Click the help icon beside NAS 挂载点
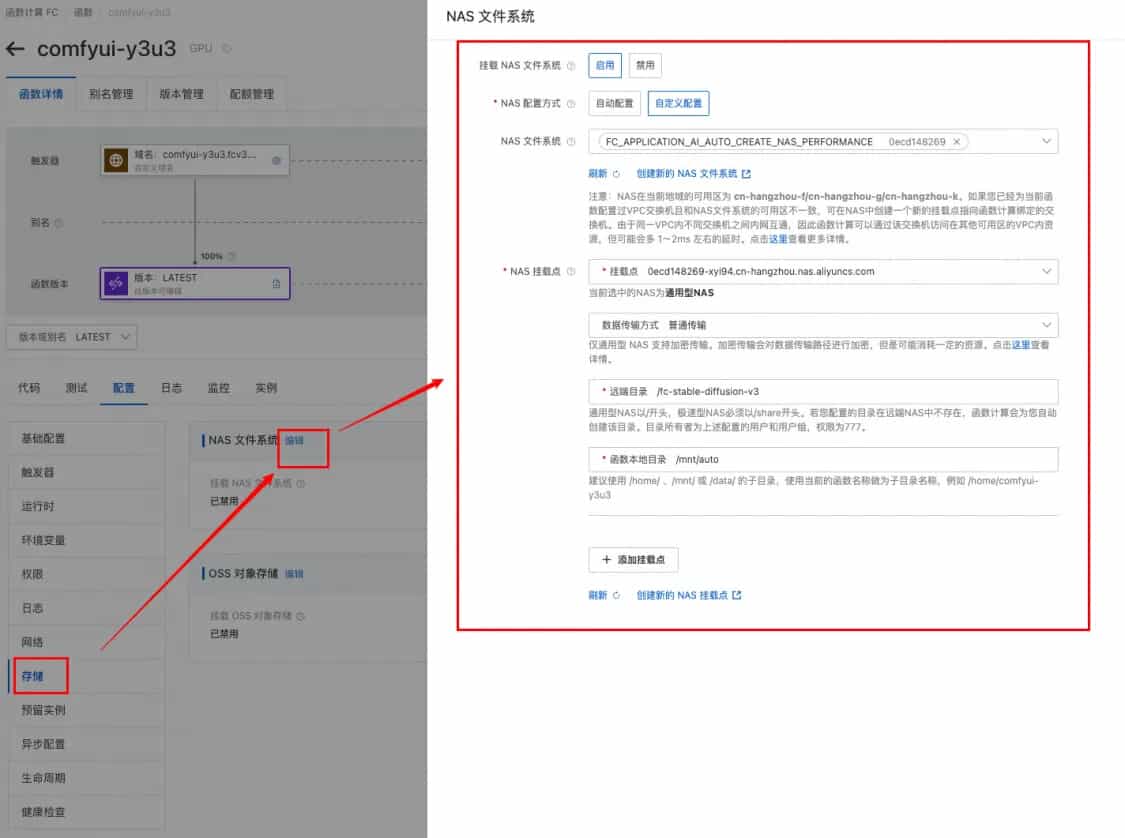This screenshot has width=1125, height=838. tap(571, 272)
